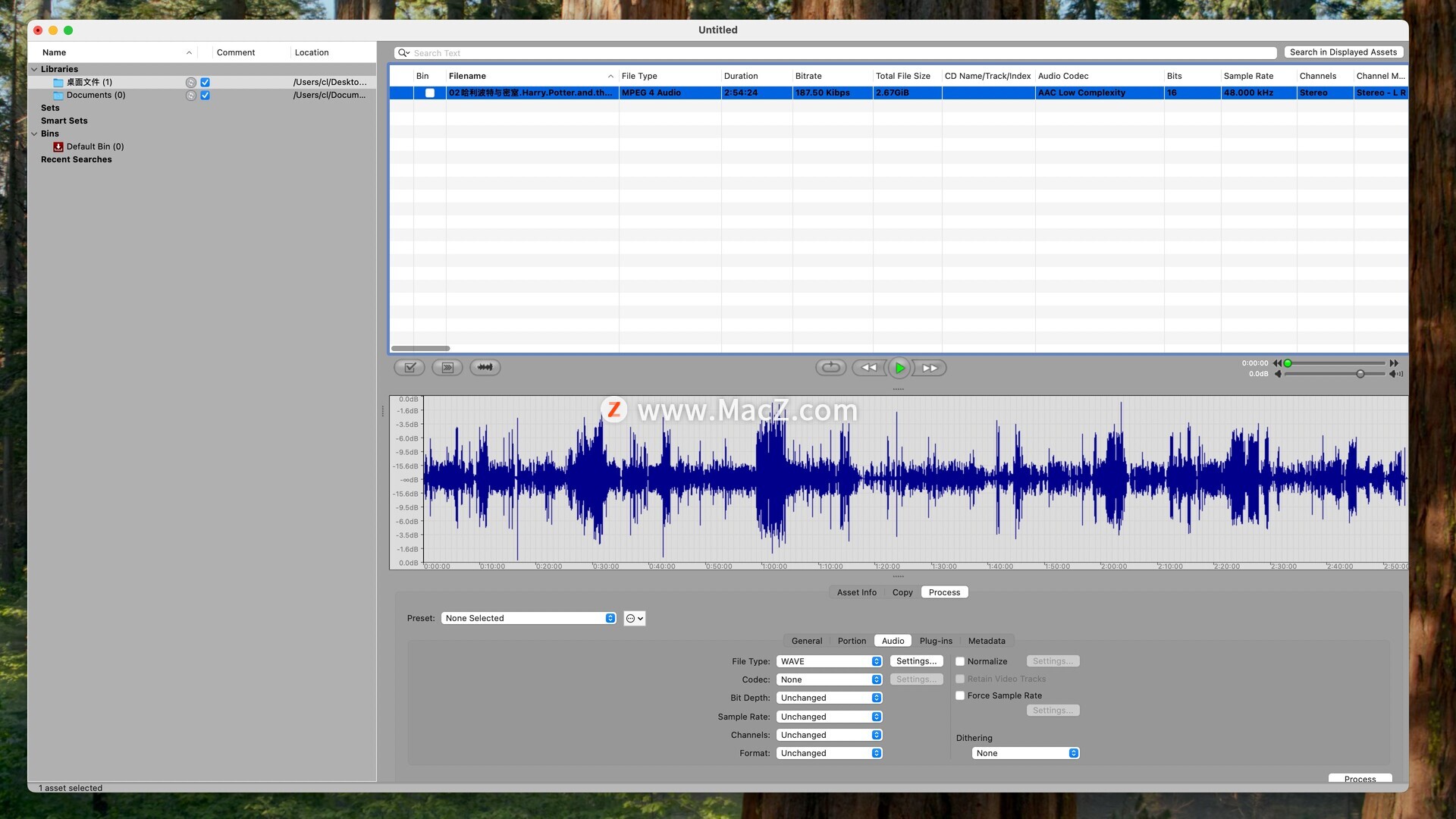The image size is (1456, 819).
Task: Click the horizontal scrollbar under asset list
Action: [420, 349]
